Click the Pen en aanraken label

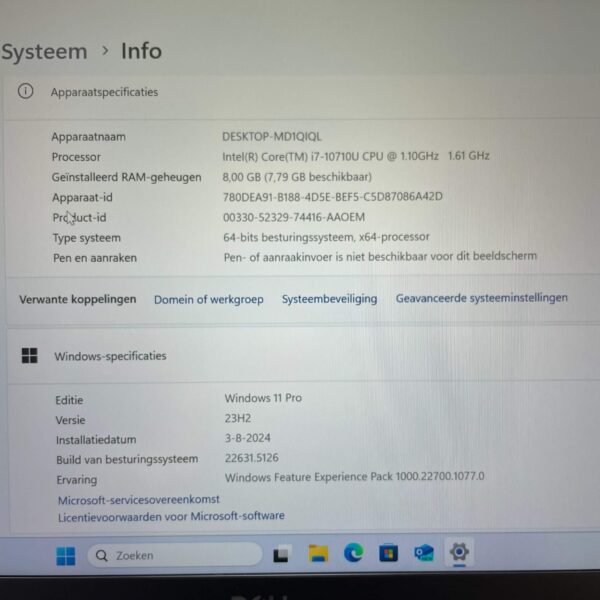coord(95,258)
